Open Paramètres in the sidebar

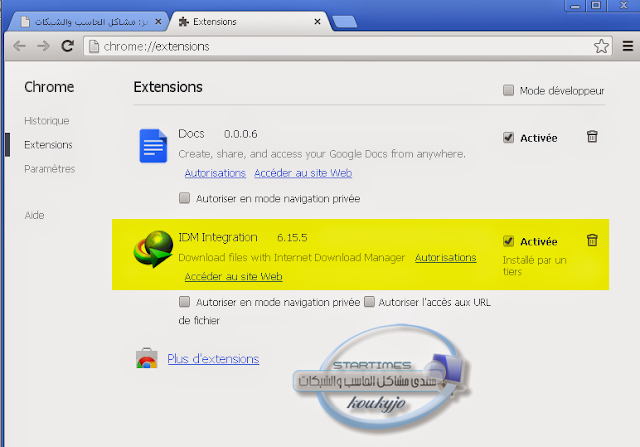(49, 169)
